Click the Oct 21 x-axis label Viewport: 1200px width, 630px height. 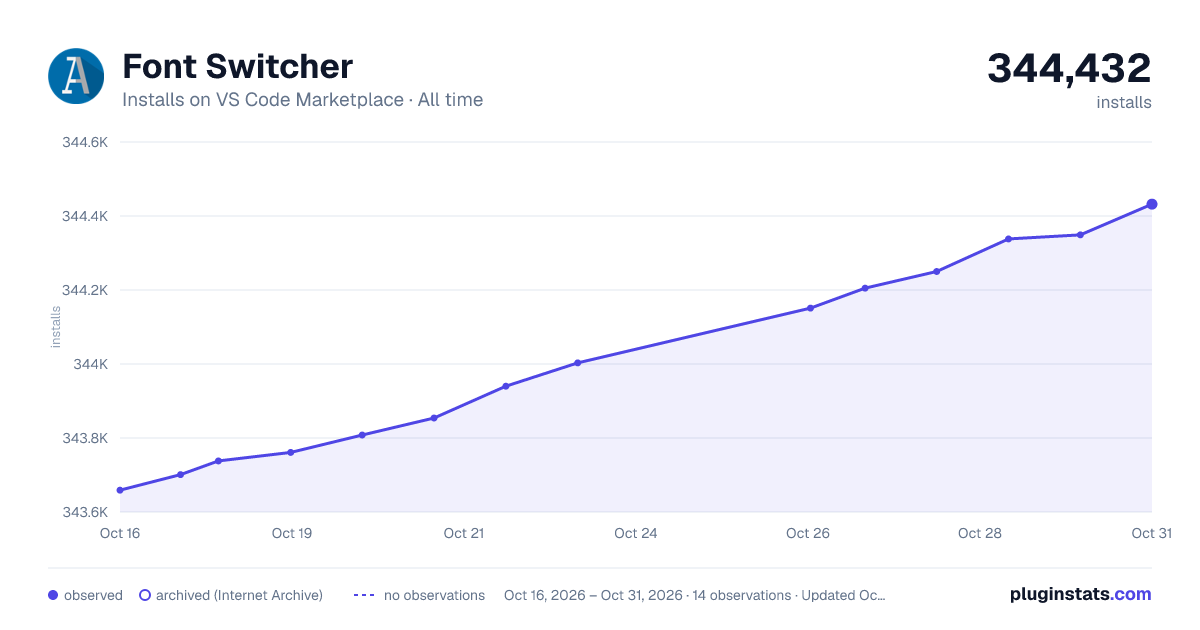tap(464, 533)
